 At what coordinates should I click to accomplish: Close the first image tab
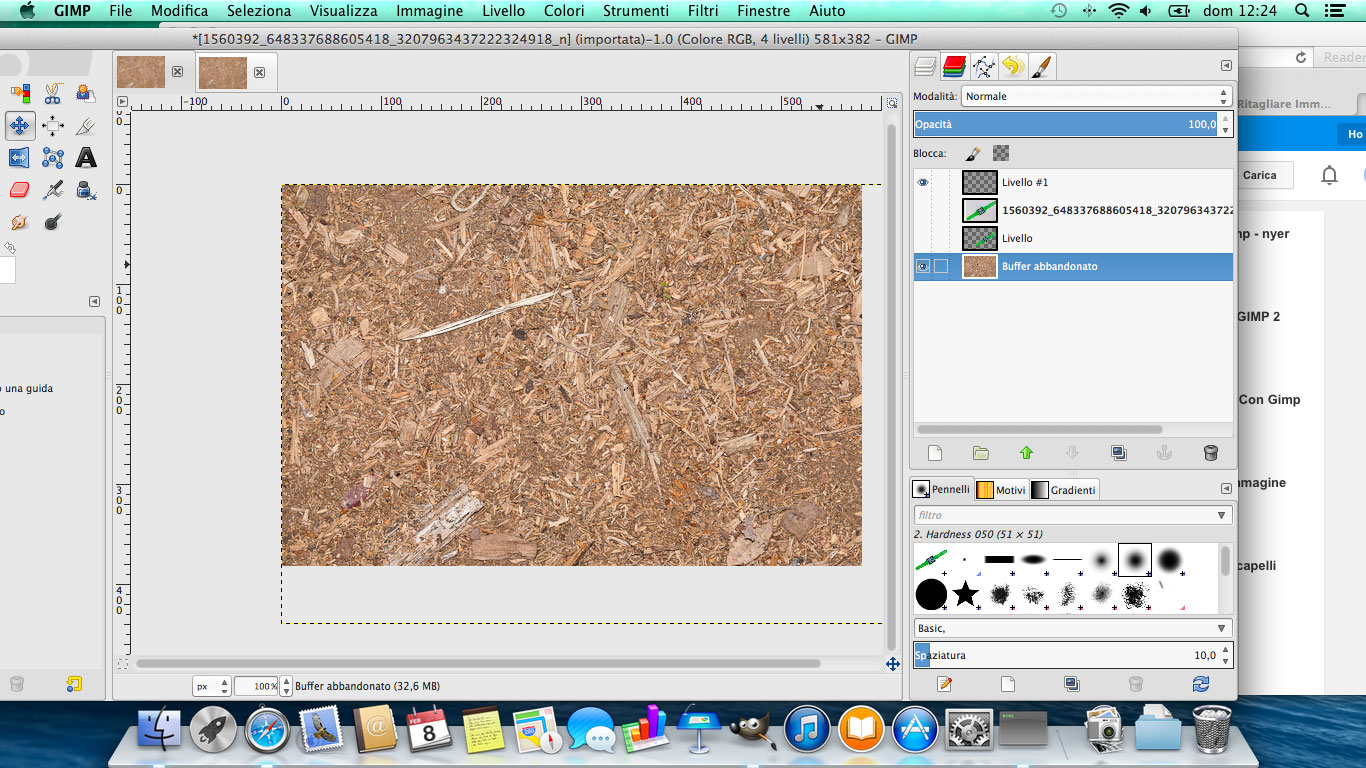tap(177, 72)
